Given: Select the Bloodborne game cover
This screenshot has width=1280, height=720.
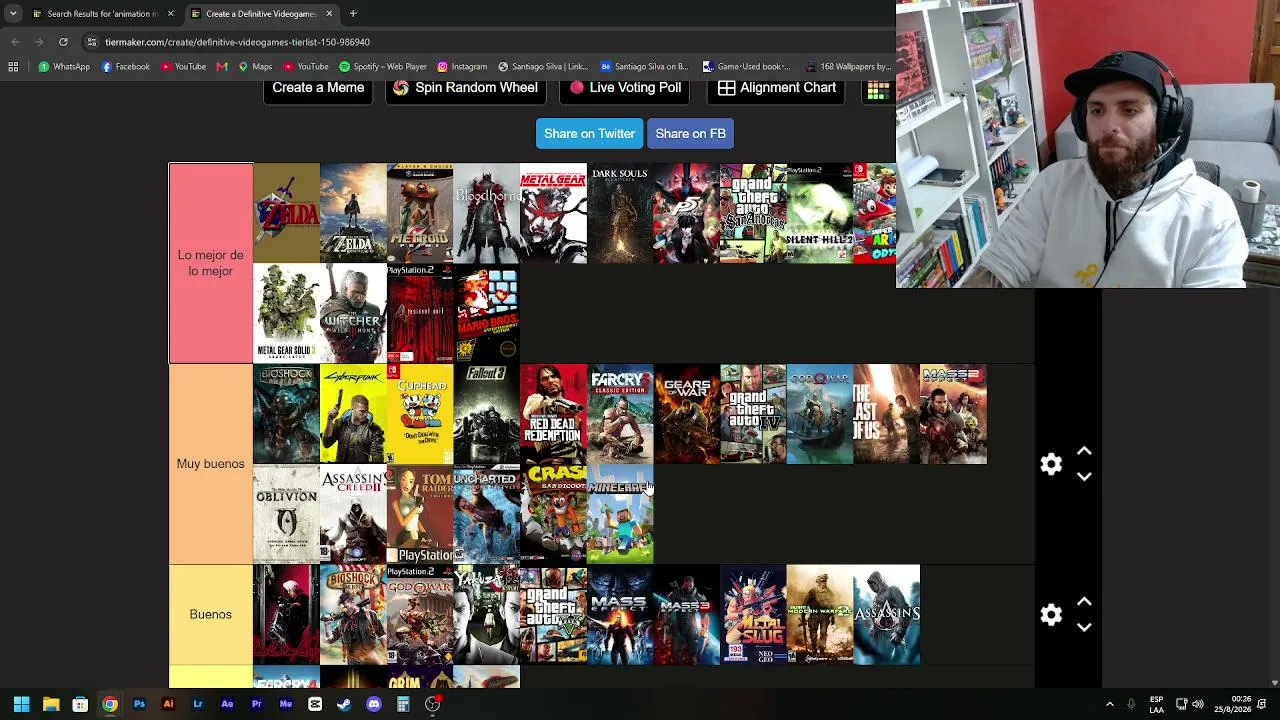Looking at the screenshot, I should (486, 213).
